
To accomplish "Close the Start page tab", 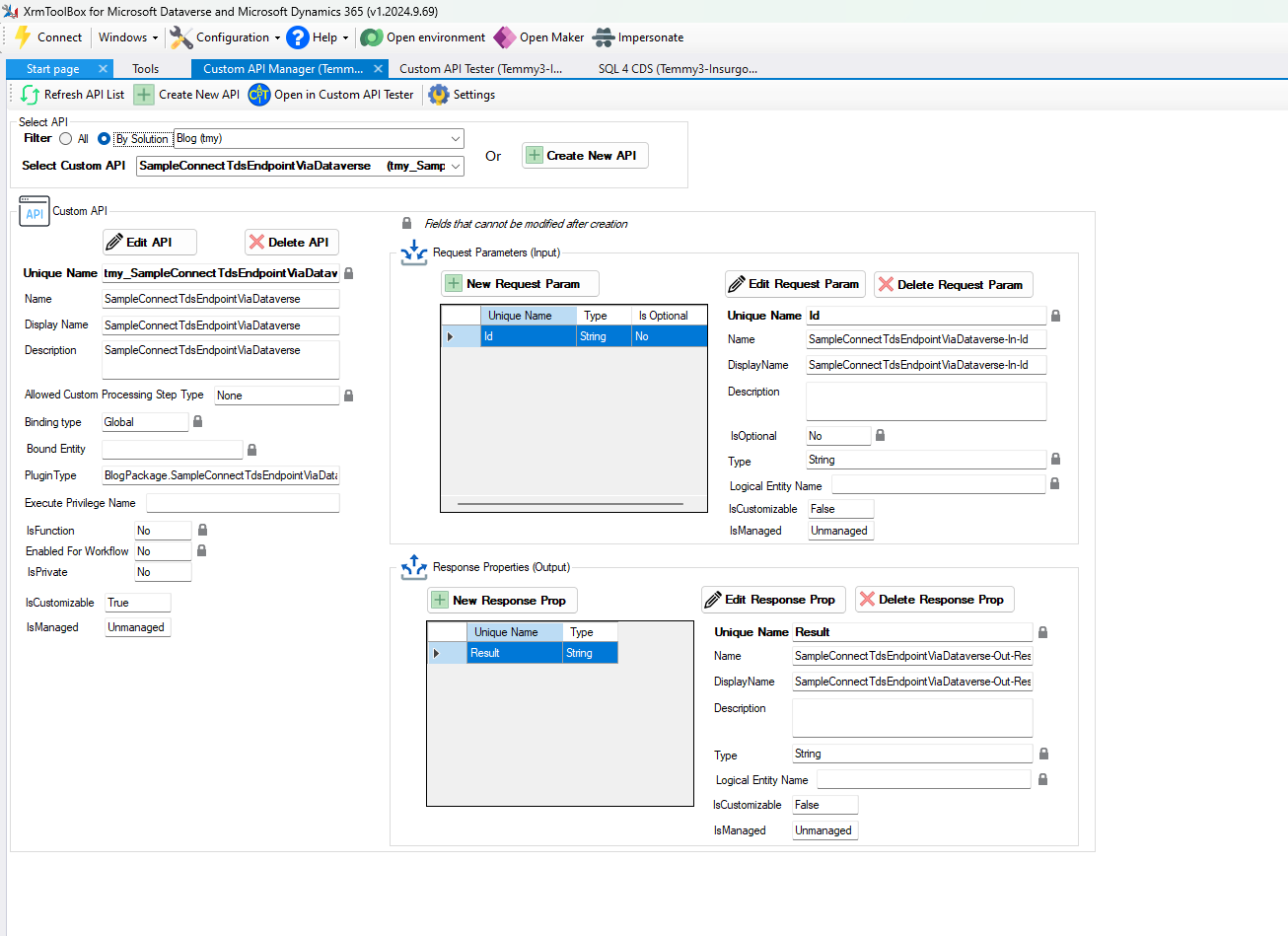I will pyautogui.click(x=103, y=69).
